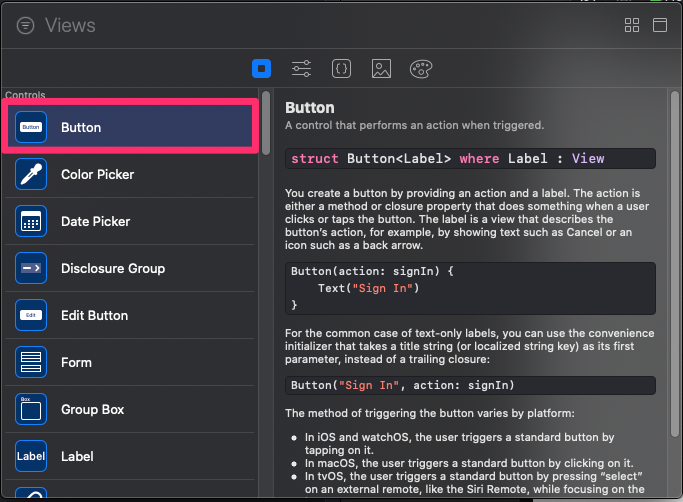Select Date Picker in the list
This screenshot has height=502, width=683.
(x=130, y=221)
